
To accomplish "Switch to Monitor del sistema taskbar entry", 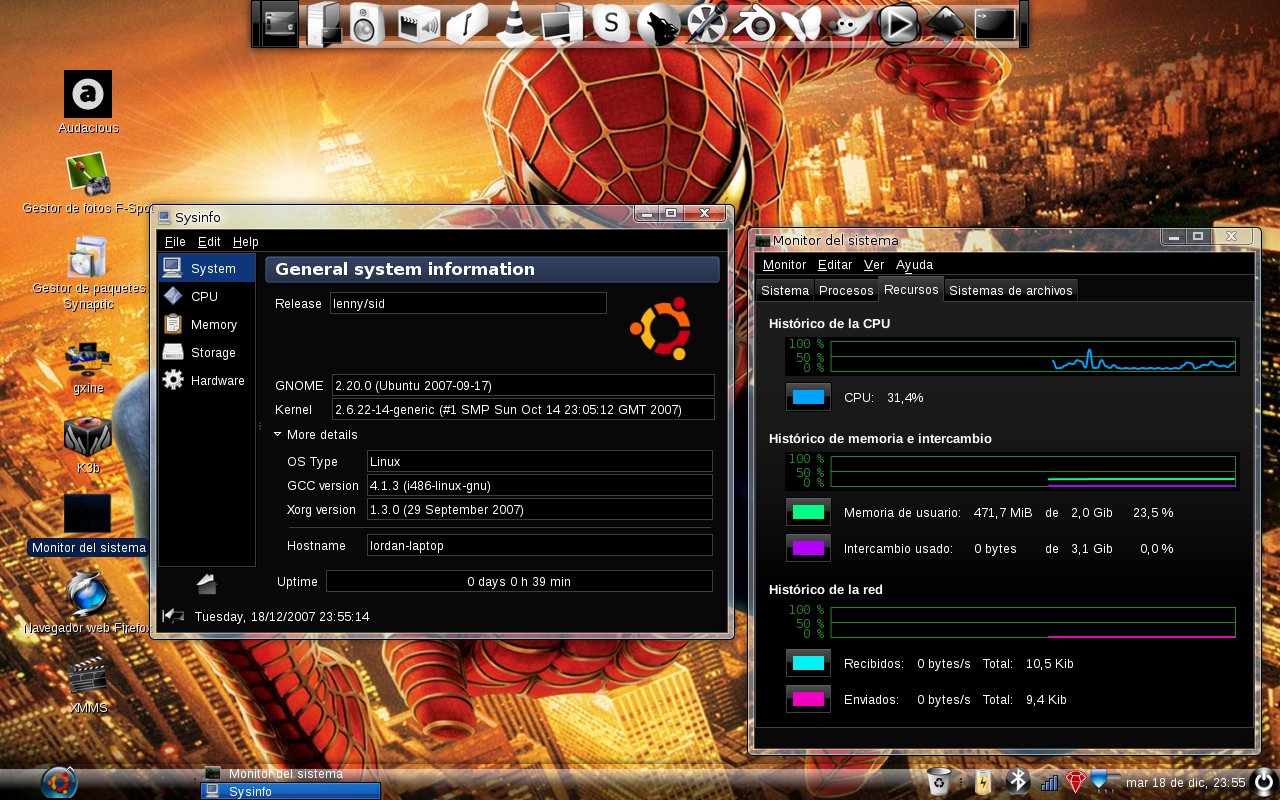I will (x=290, y=773).
